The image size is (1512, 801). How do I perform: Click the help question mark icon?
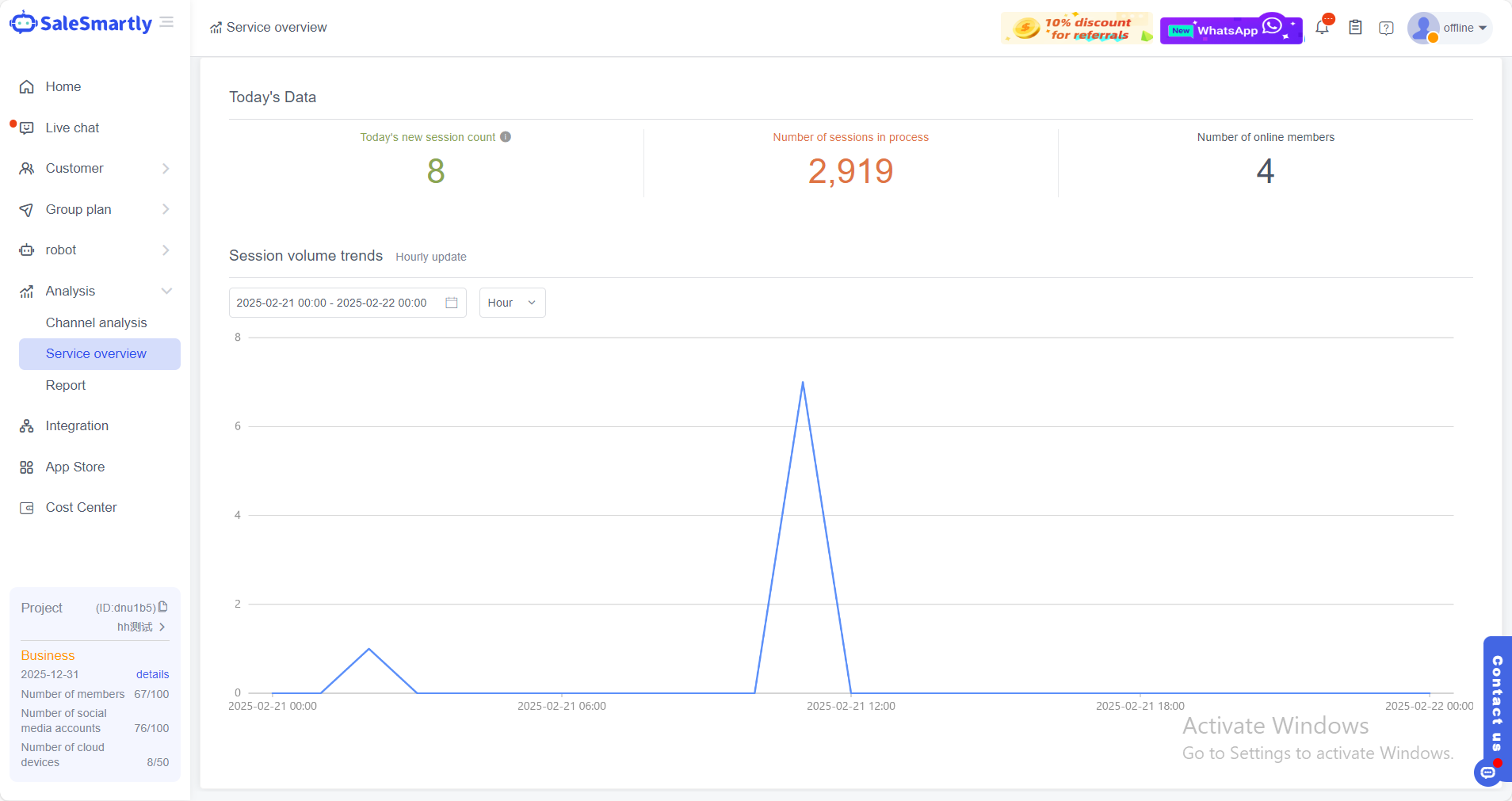1386,28
